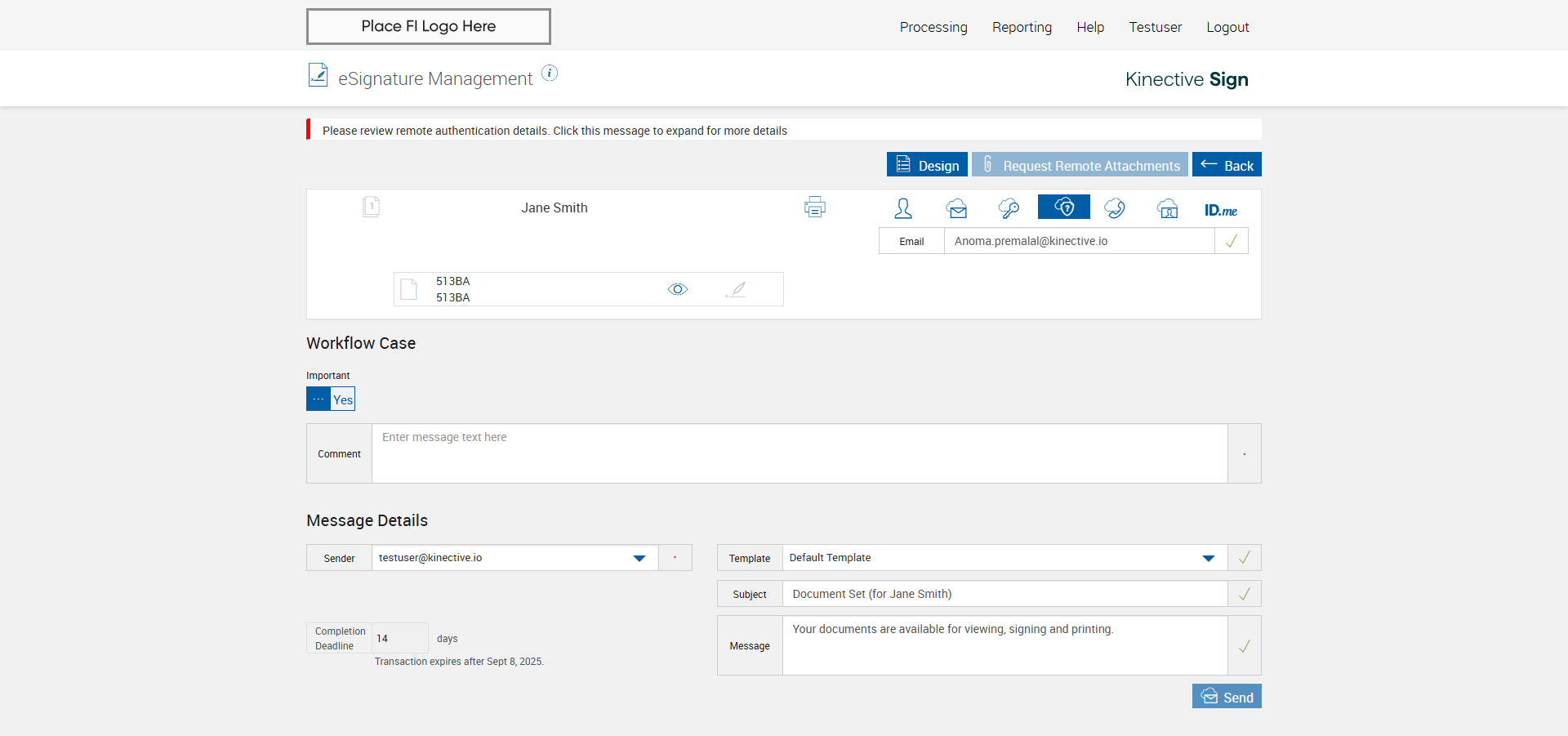
Task: Click the Send button
Action: tap(1227, 697)
